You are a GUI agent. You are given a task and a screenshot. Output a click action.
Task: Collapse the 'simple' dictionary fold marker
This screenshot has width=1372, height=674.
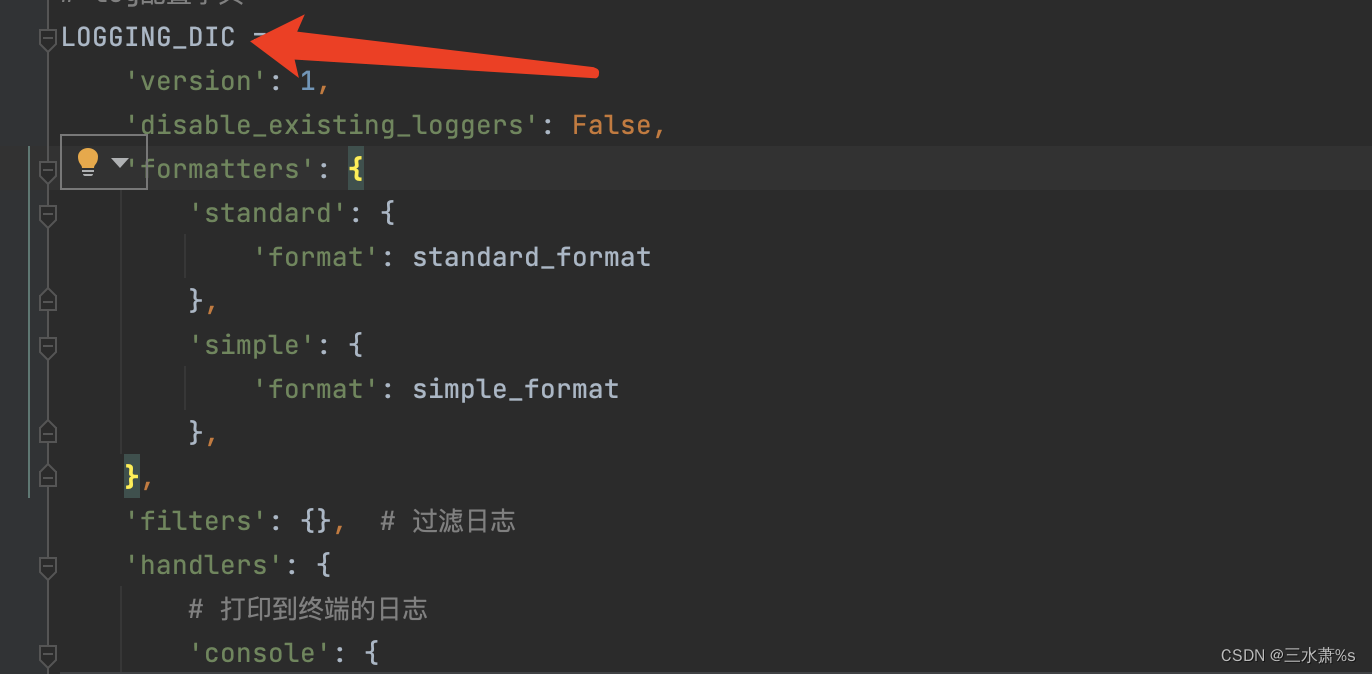pos(46,345)
